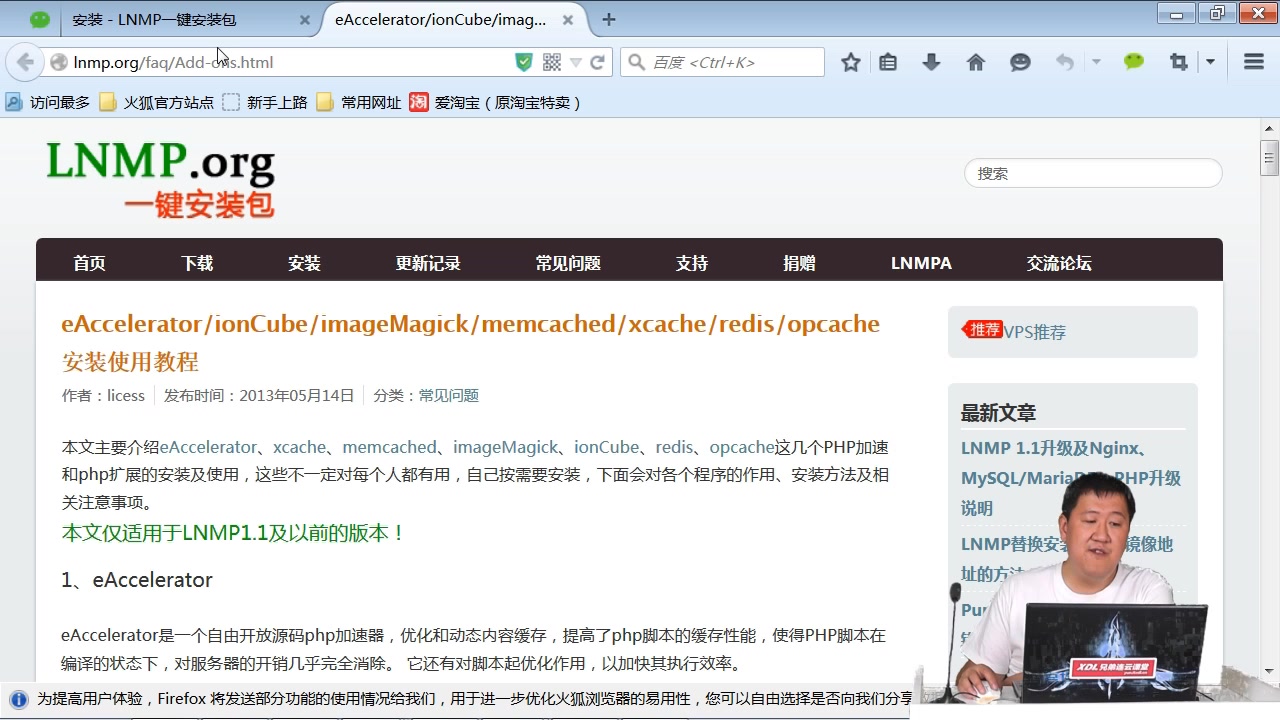Go to the home page icon

976,62
